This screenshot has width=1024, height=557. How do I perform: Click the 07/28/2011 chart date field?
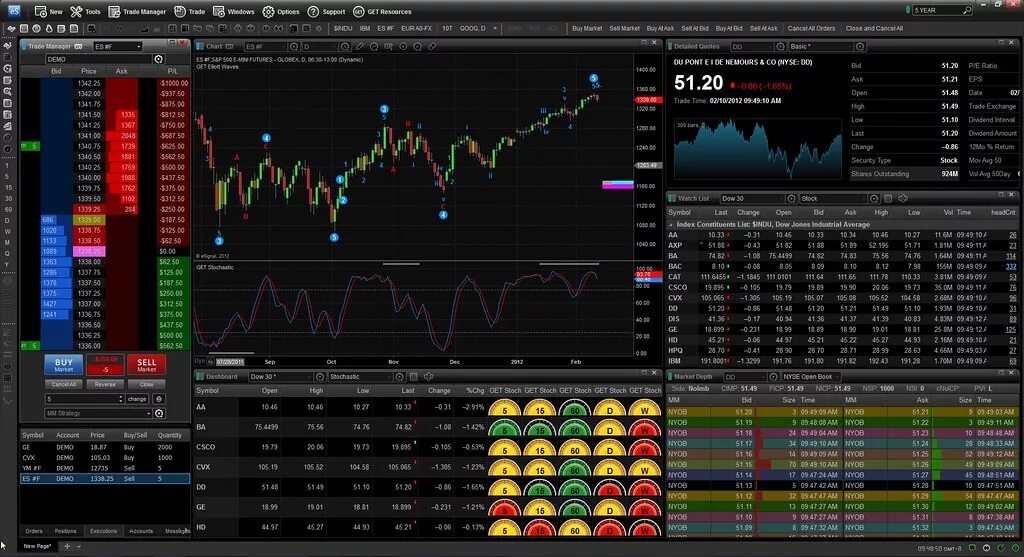pyautogui.click(x=230, y=361)
